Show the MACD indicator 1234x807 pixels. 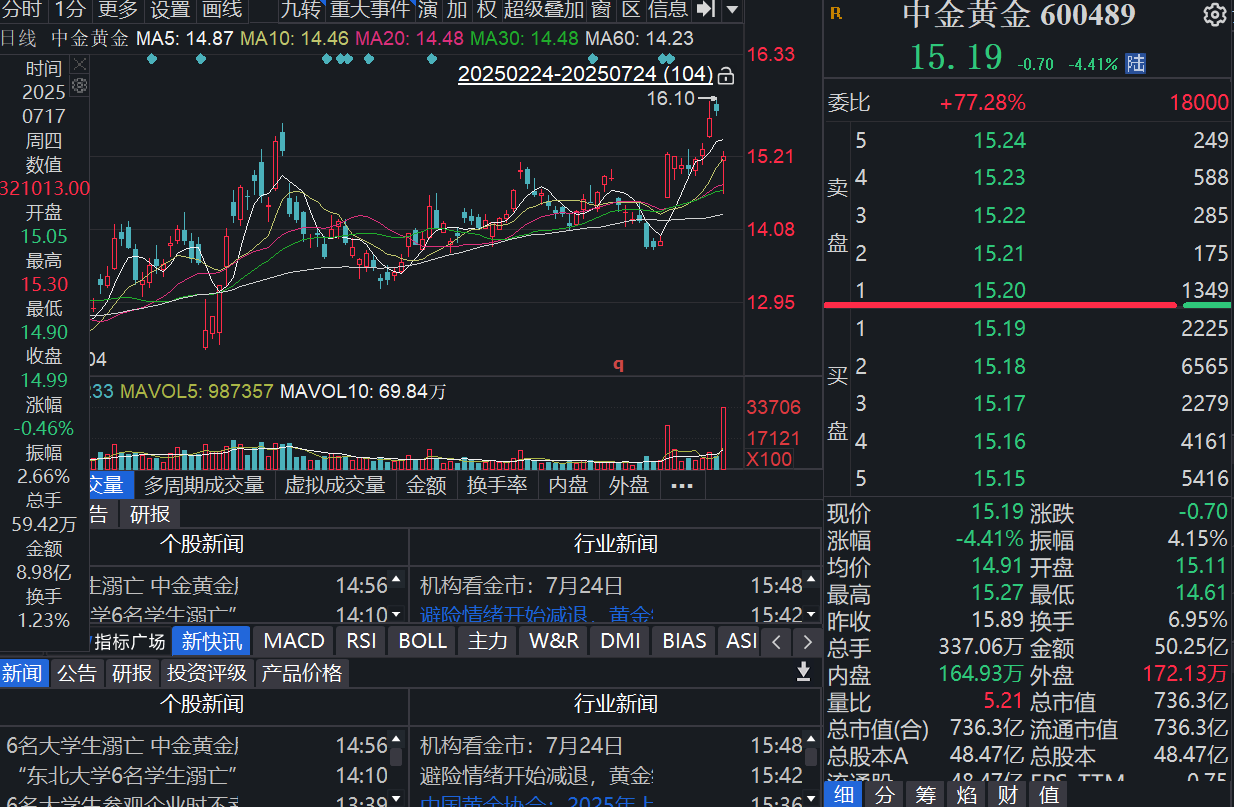coord(294,641)
